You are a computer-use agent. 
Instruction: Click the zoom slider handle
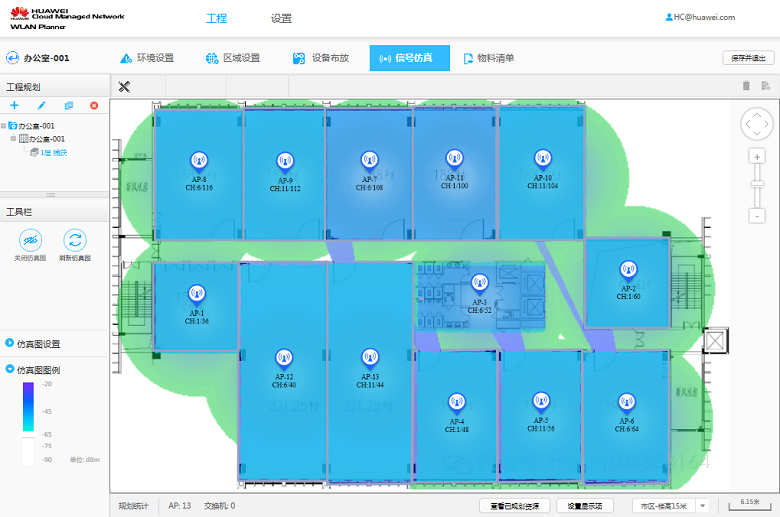tap(757, 185)
